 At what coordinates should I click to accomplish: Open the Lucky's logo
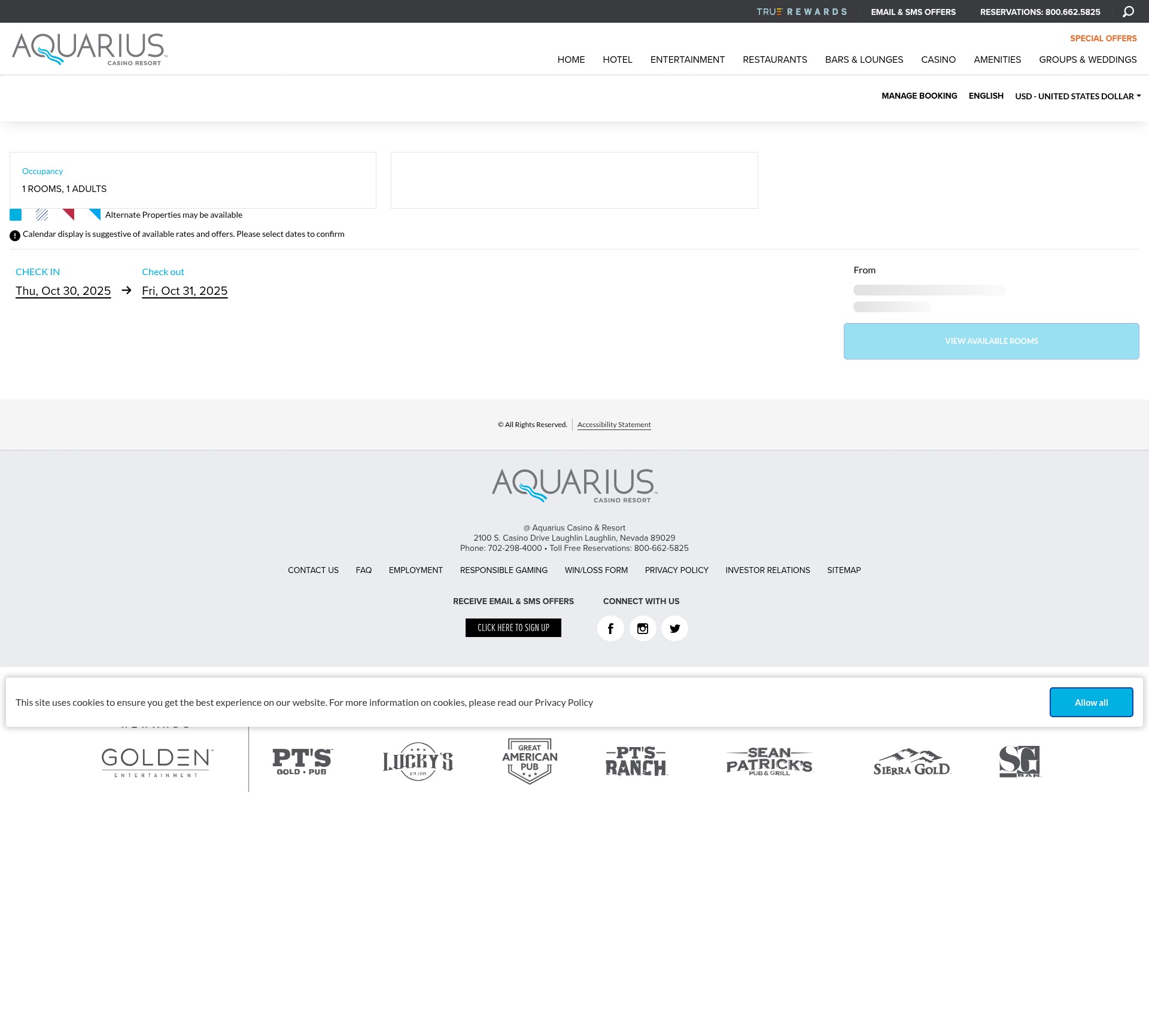pos(418,761)
